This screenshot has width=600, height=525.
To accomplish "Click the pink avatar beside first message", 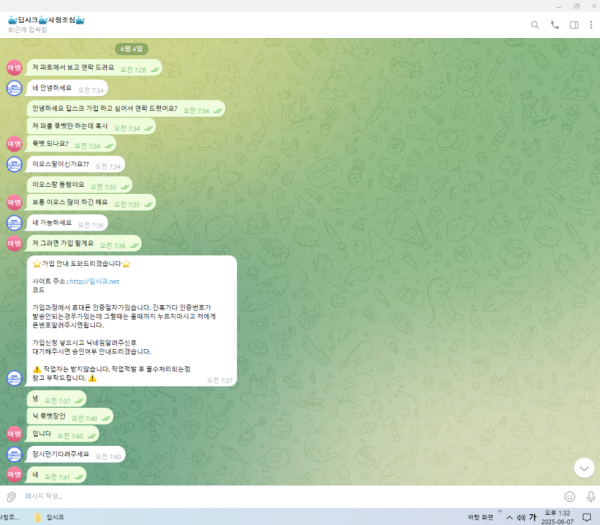I will [x=15, y=68].
